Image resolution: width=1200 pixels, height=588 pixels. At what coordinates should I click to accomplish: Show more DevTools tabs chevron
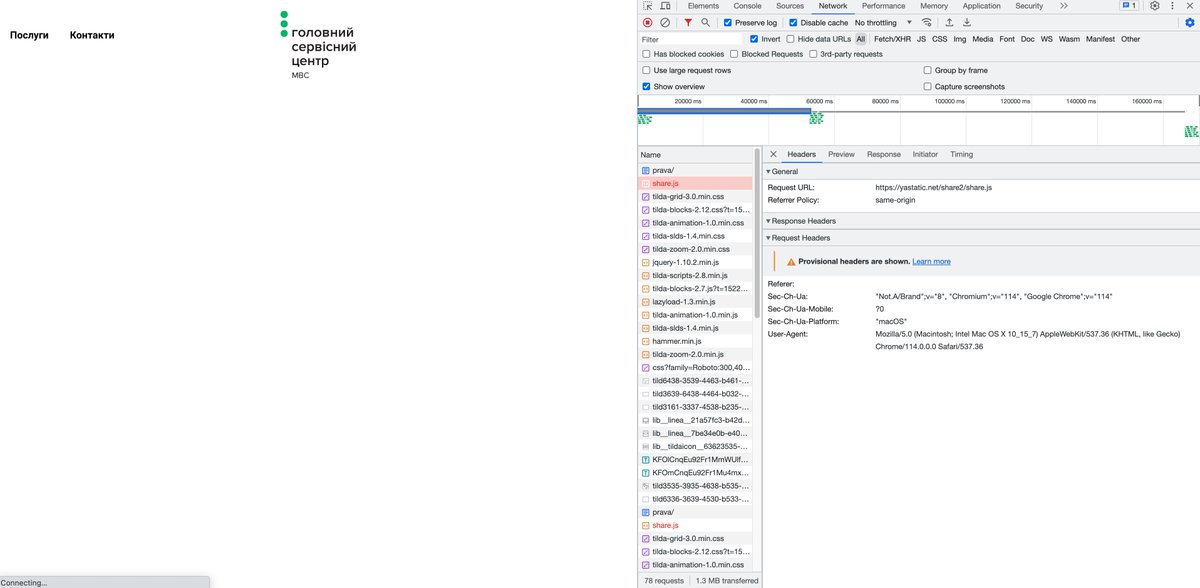tap(1063, 6)
